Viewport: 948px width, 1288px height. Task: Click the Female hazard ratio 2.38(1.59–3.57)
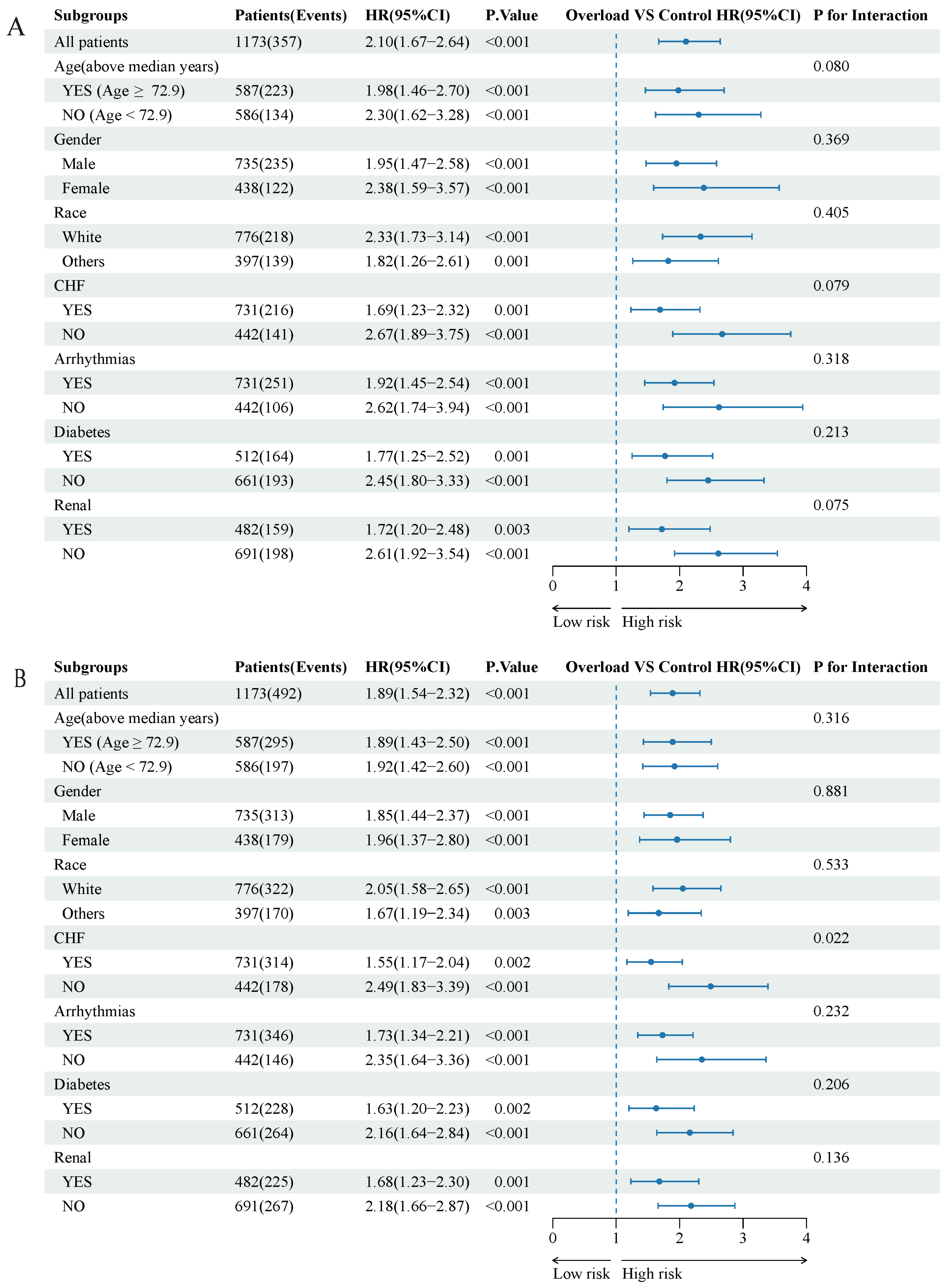tap(417, 188)
